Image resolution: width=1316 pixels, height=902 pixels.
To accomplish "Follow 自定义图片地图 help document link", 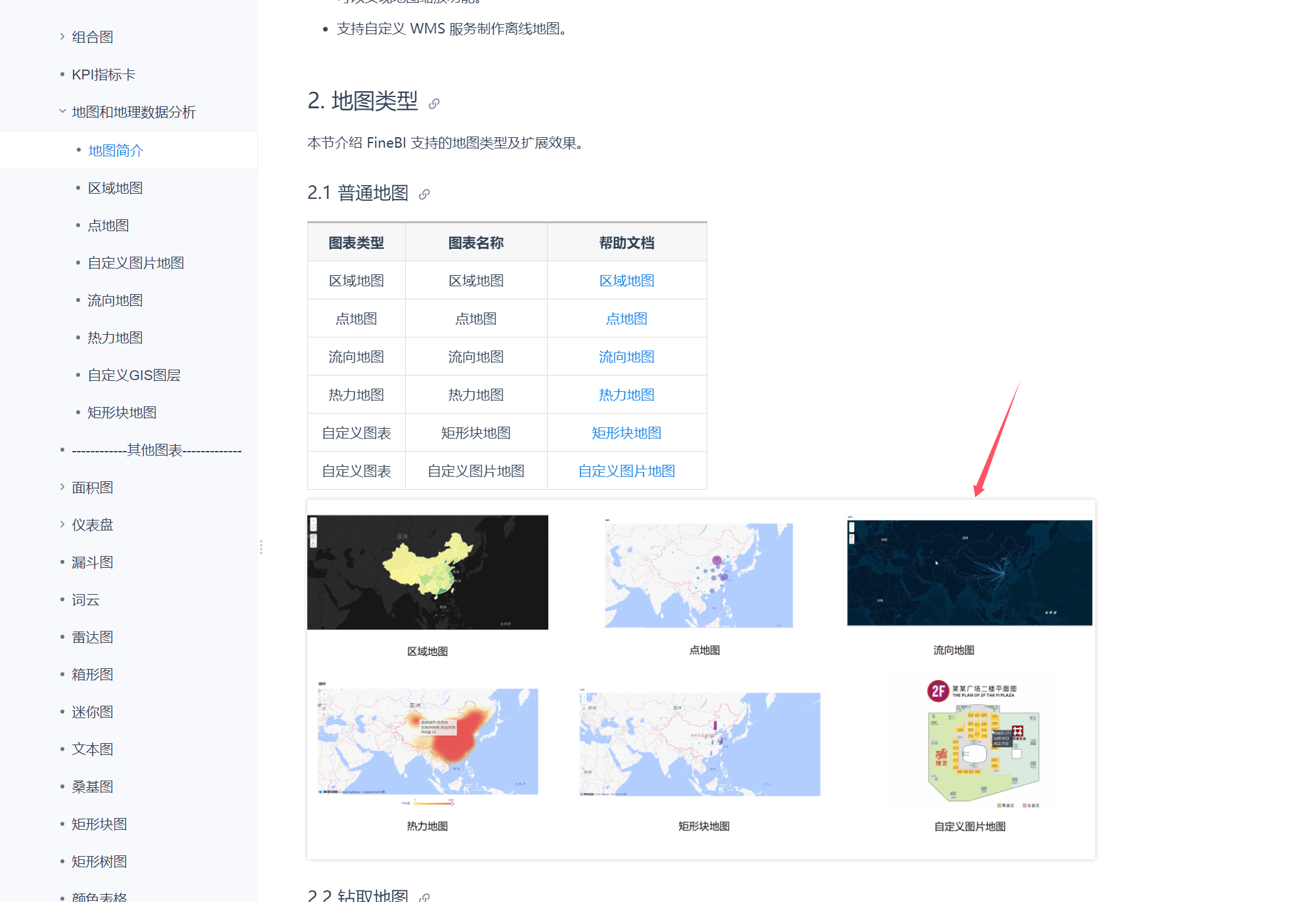I will [x=626, y=471].
